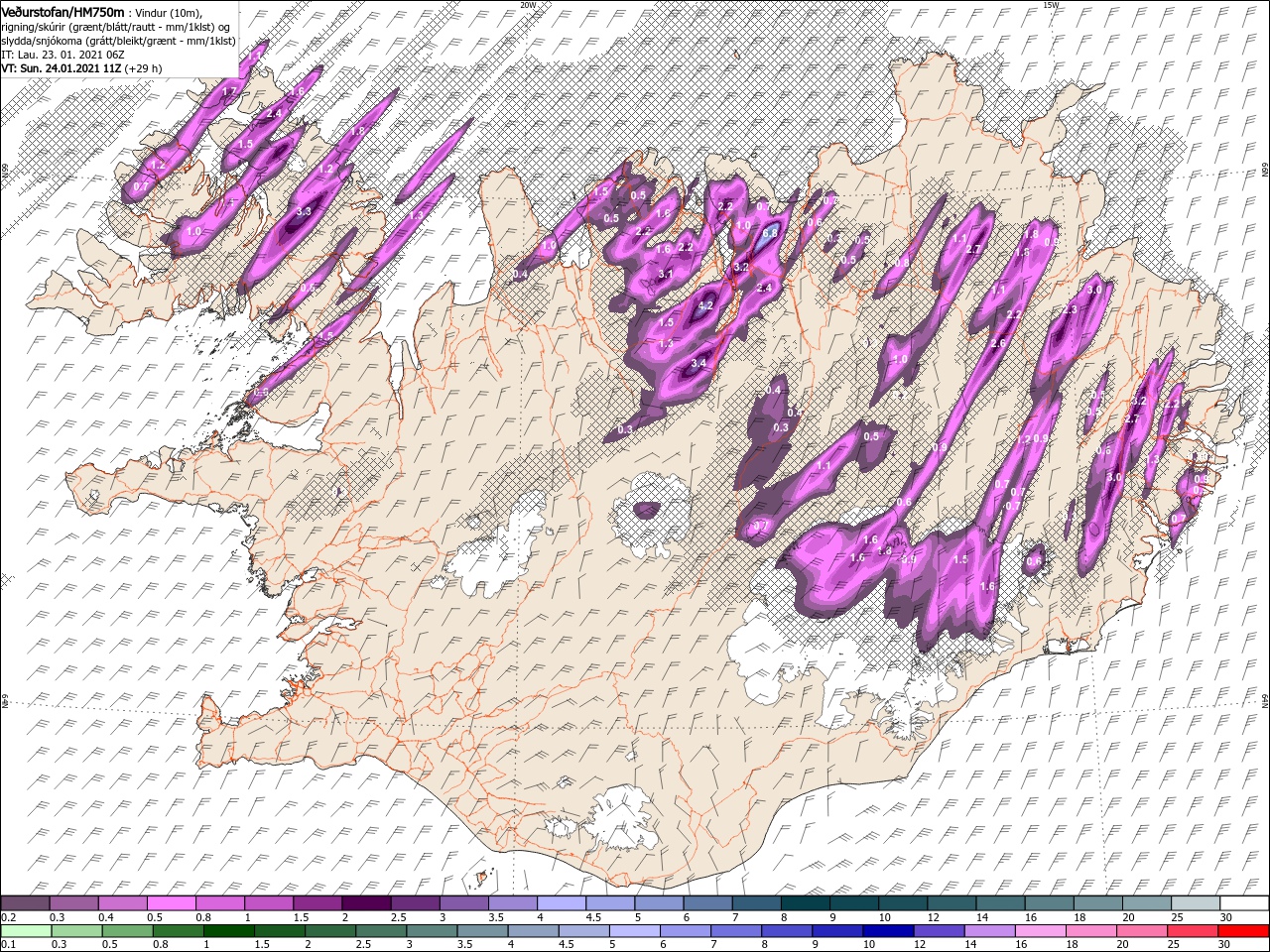Click the darkest purple top swatch between 2 and 2.5

[x=366, y=903]
